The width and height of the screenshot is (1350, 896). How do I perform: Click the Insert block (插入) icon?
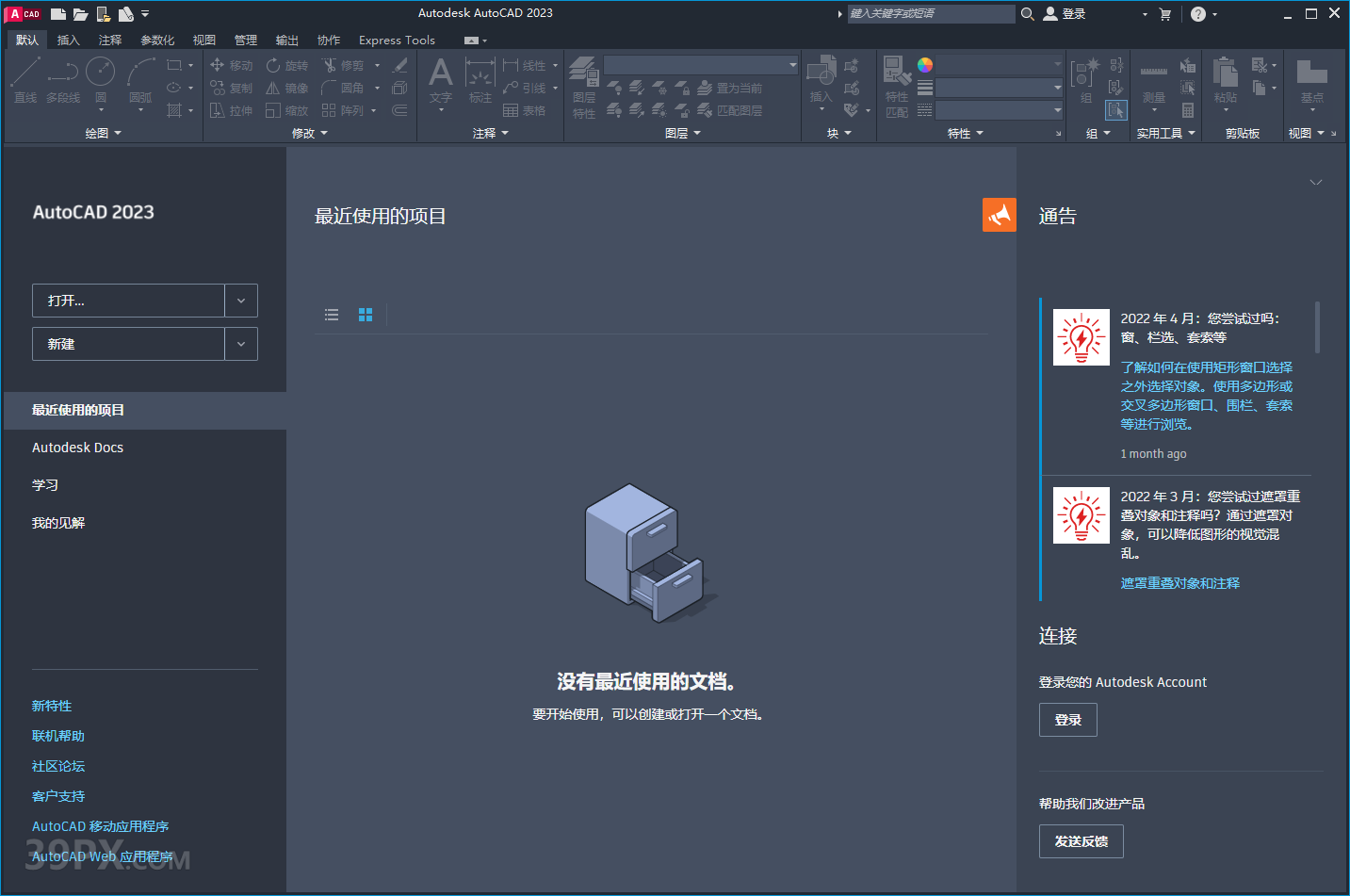pos(821,78)
